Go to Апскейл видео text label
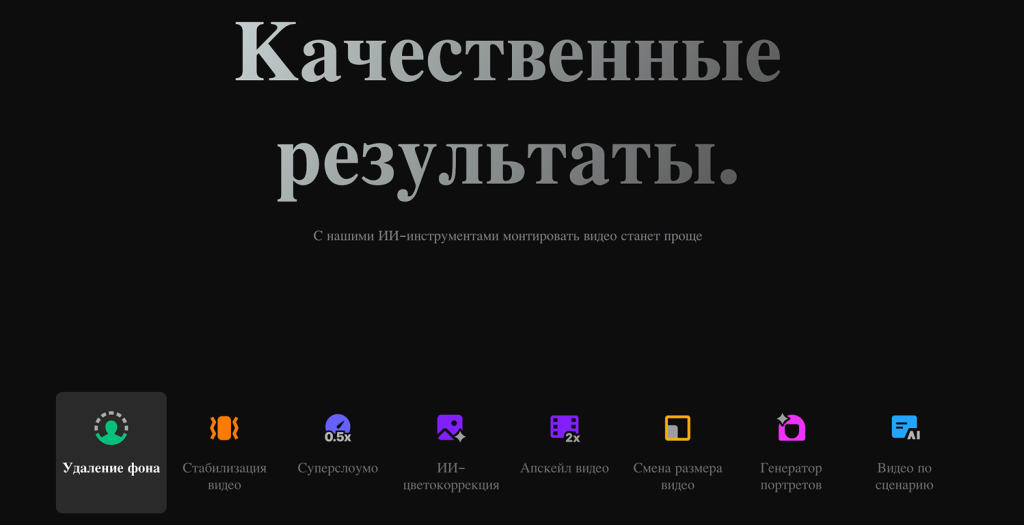The width and height of the screenshot is (1024, 525). (564, 468)
